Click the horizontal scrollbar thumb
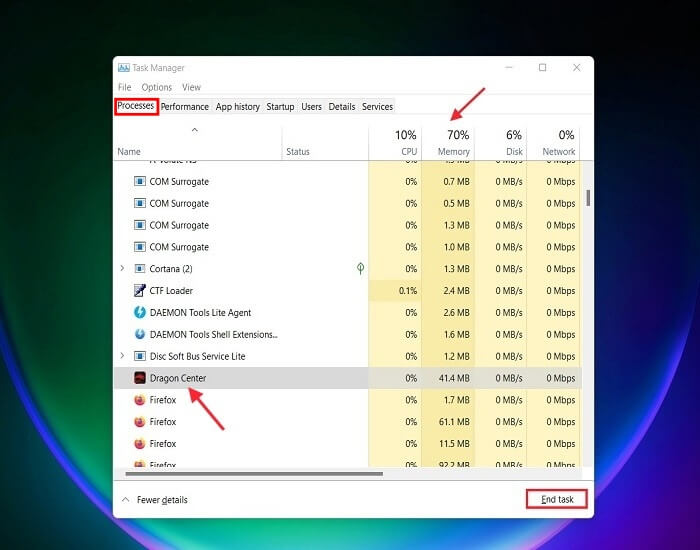 tap(254, 474)
